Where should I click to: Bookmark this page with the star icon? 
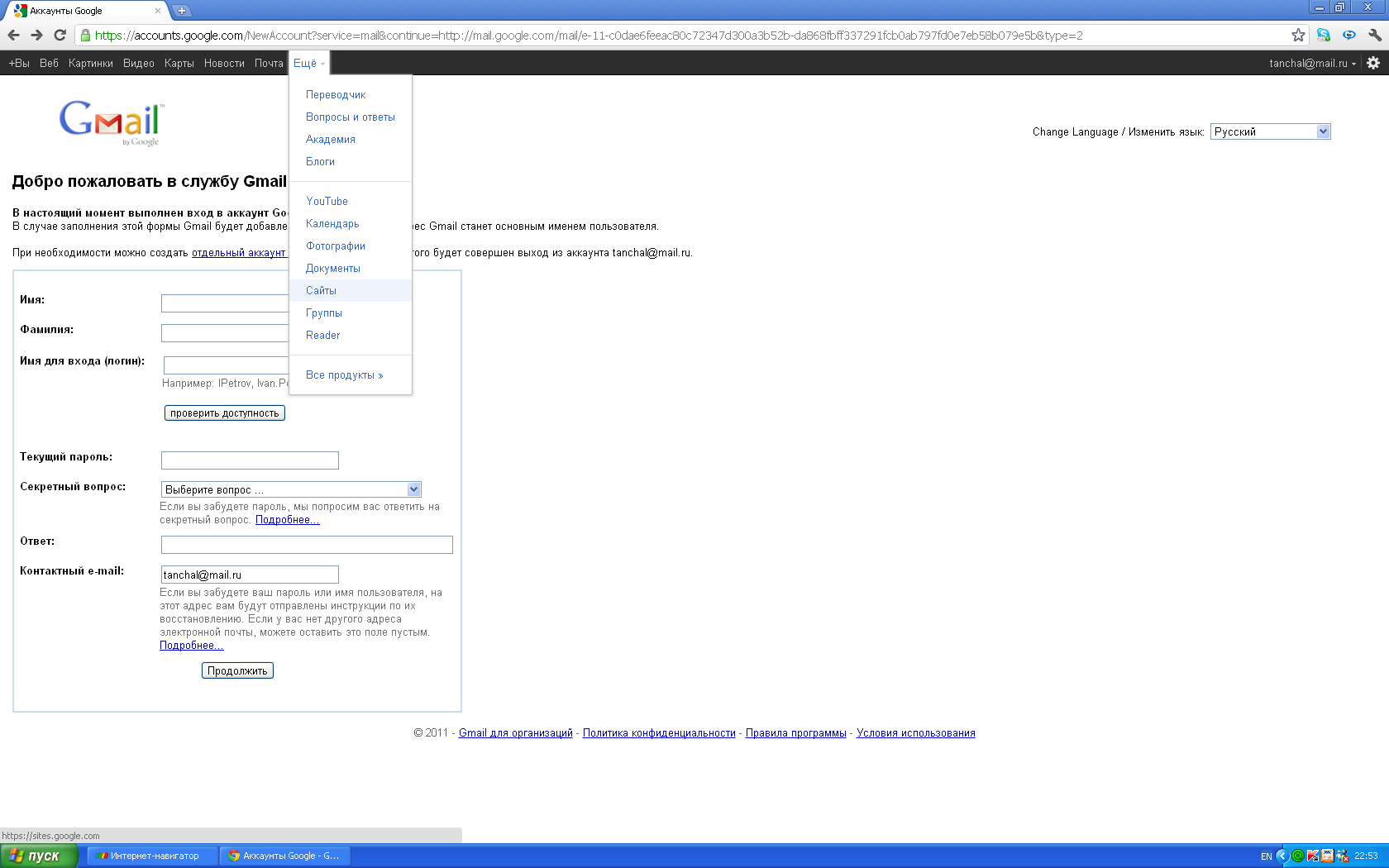[x=1298, y=35]
